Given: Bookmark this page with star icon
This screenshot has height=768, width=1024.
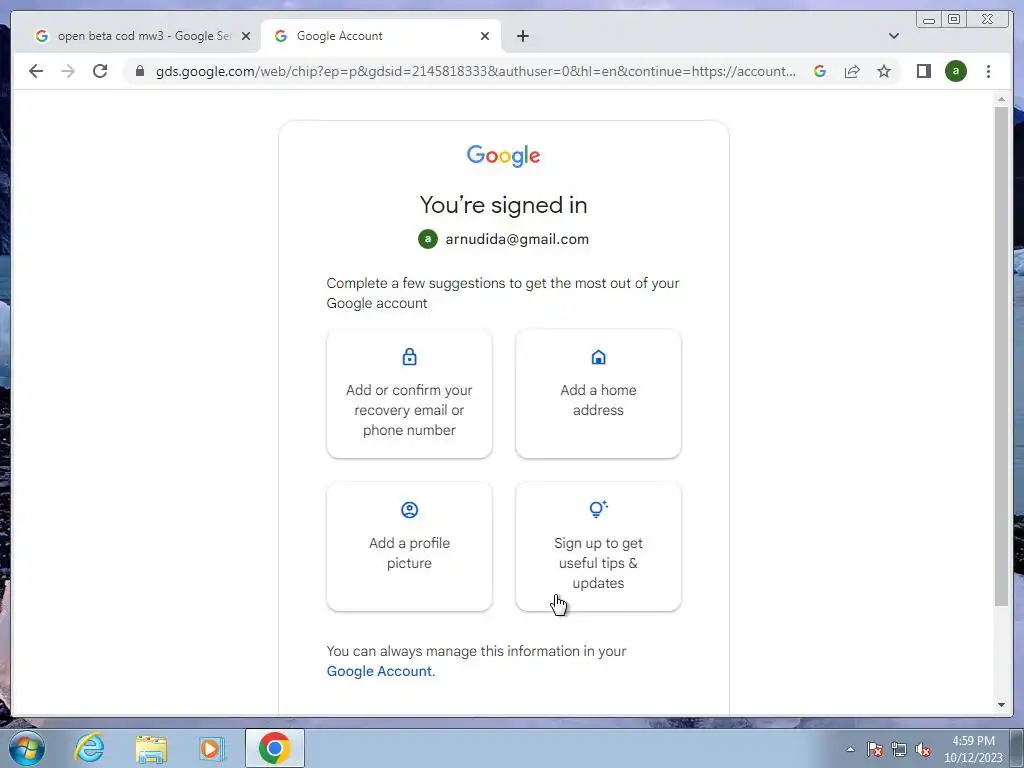Looking at the screenshot, I should pyautogui.click(x=884, y=71).
